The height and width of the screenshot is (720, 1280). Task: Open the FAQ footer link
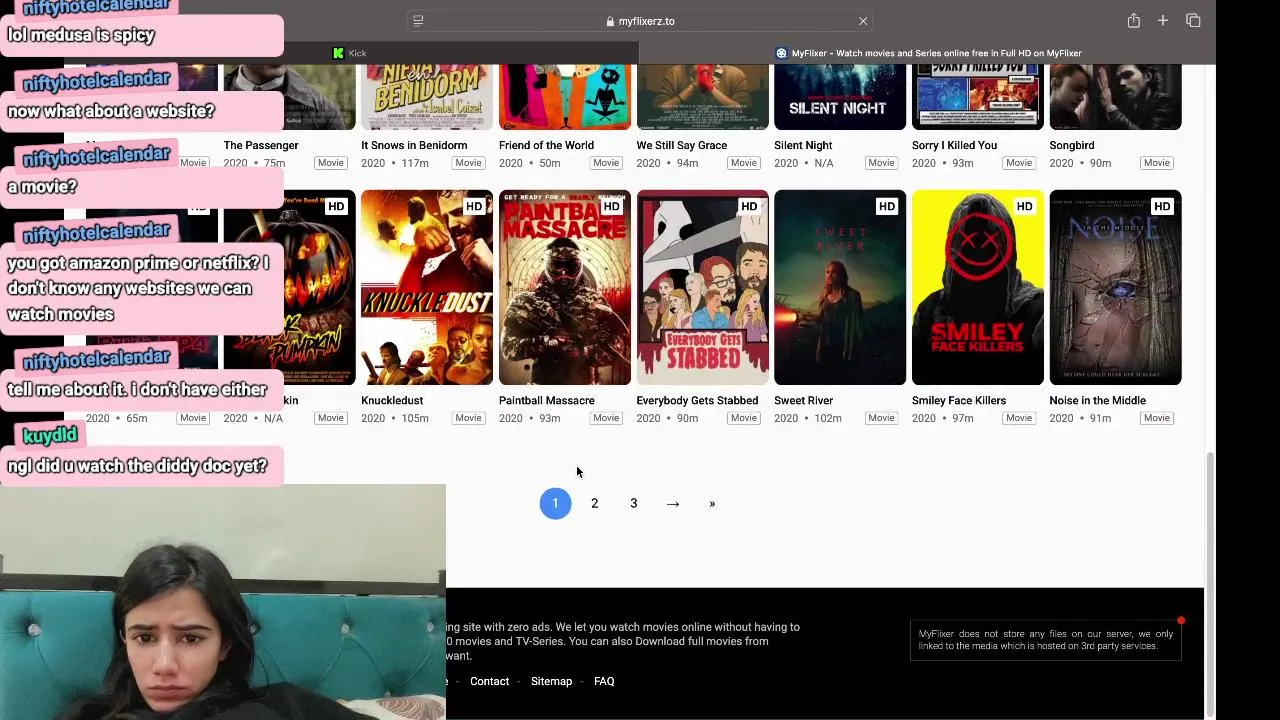pyautogui.click(x=604, y=681)
